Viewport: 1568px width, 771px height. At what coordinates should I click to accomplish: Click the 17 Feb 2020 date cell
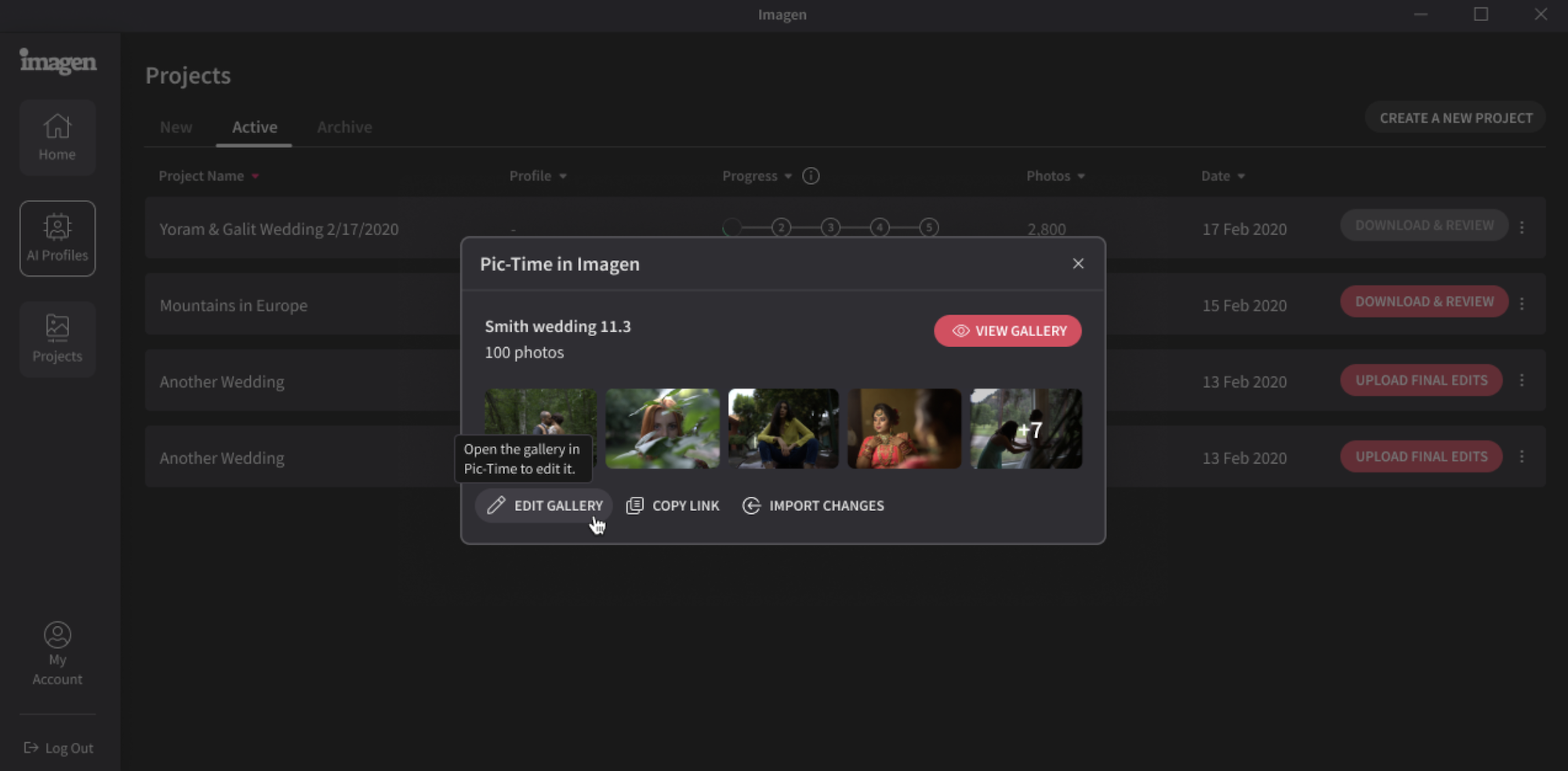tap(1244, 229)
